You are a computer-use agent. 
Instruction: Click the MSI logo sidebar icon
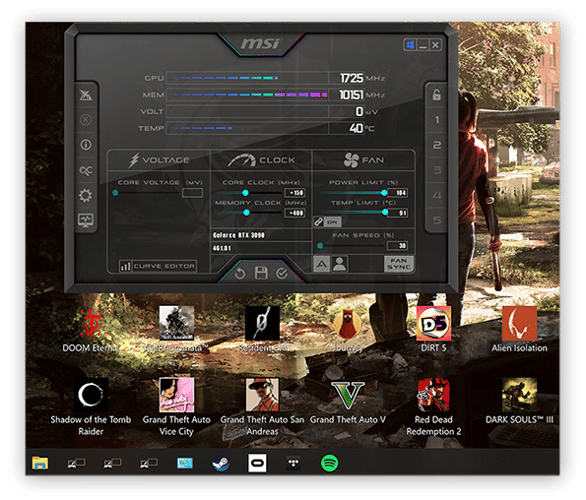pyautogui.click(x=86, y=95)
